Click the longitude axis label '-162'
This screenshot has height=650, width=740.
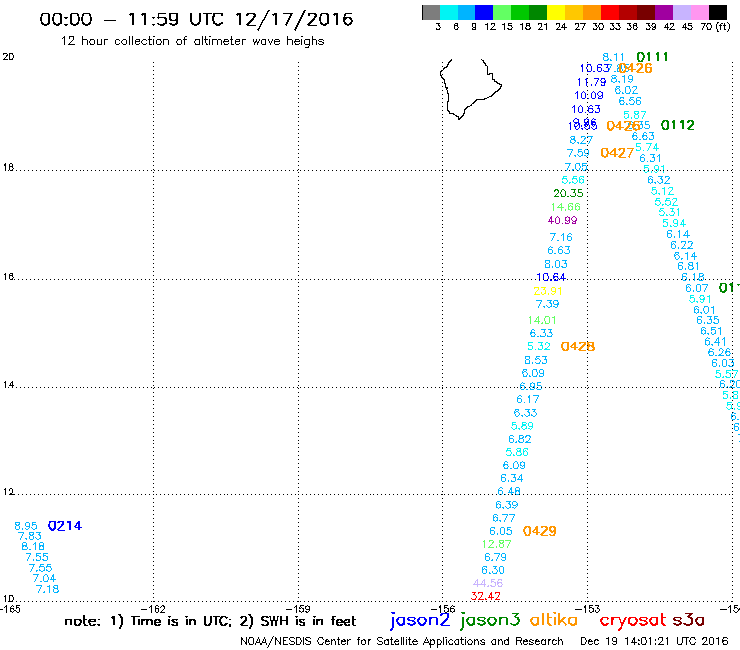pyautogui.click(x=155, y=609)
